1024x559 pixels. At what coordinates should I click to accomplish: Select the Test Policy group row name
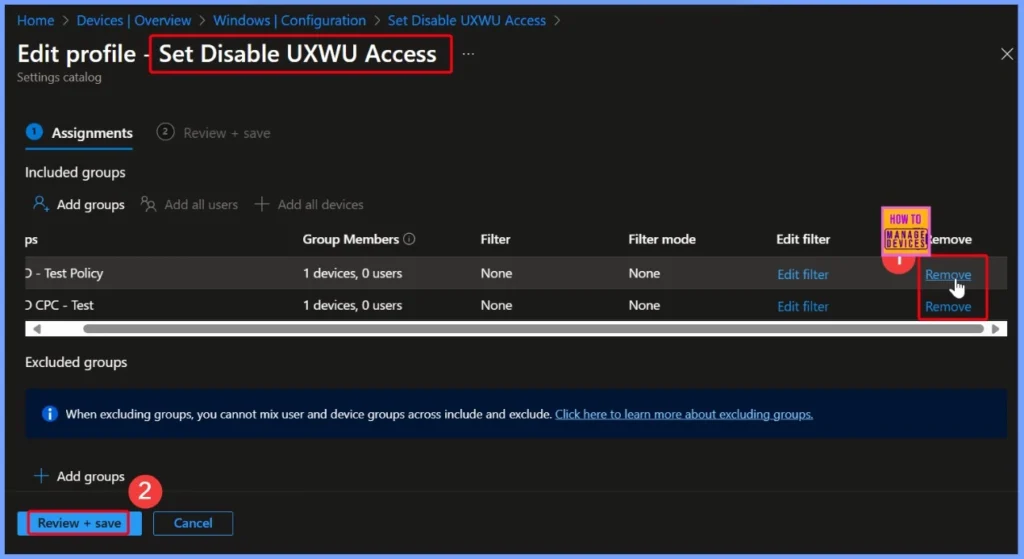coord(64,273)
